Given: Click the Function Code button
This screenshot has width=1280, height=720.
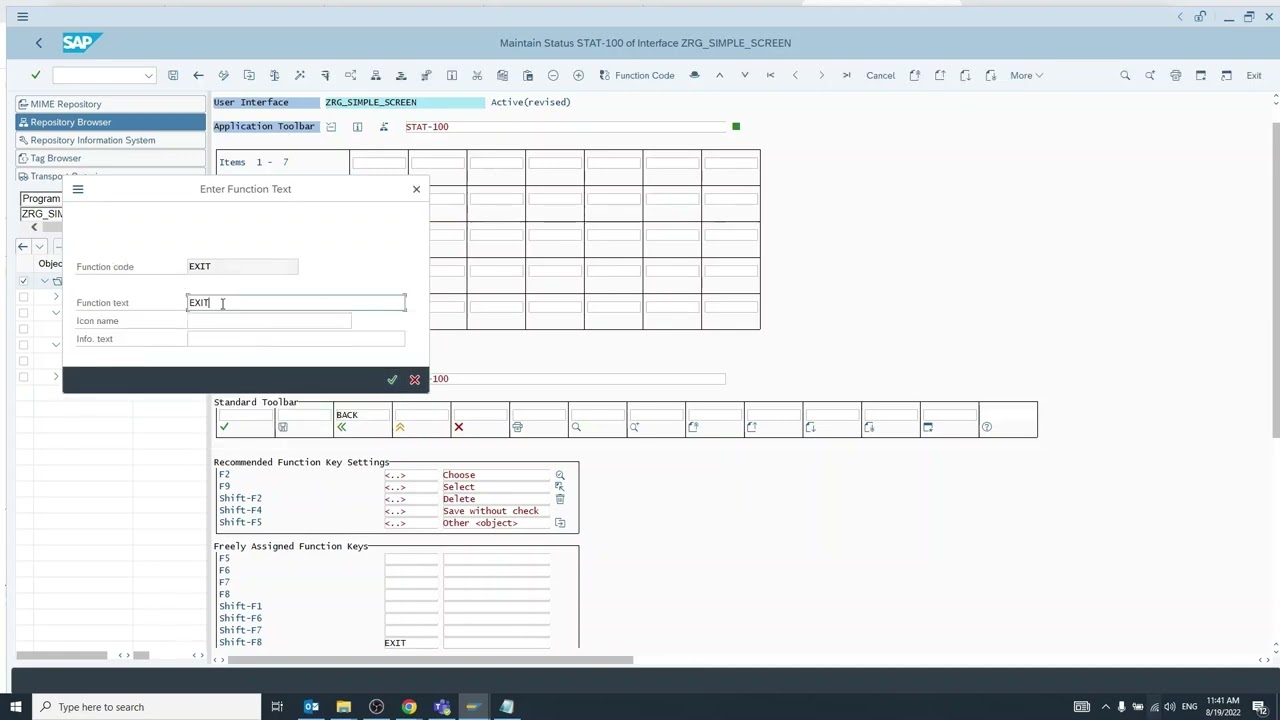Looking at the screenshot, I should pyautogui.click(x=637, y=76).
